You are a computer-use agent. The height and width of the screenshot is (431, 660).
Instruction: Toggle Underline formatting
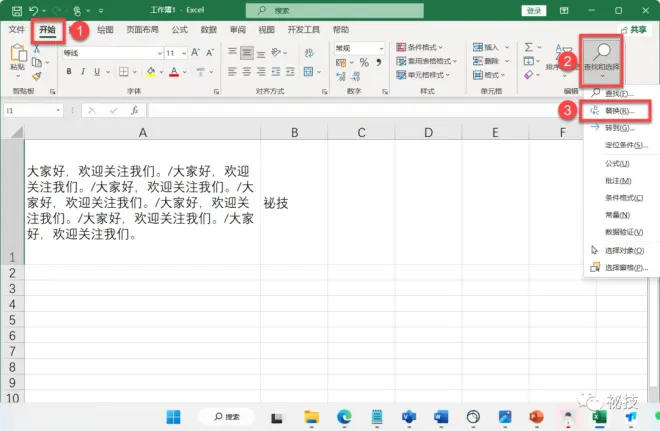[97, 72]
